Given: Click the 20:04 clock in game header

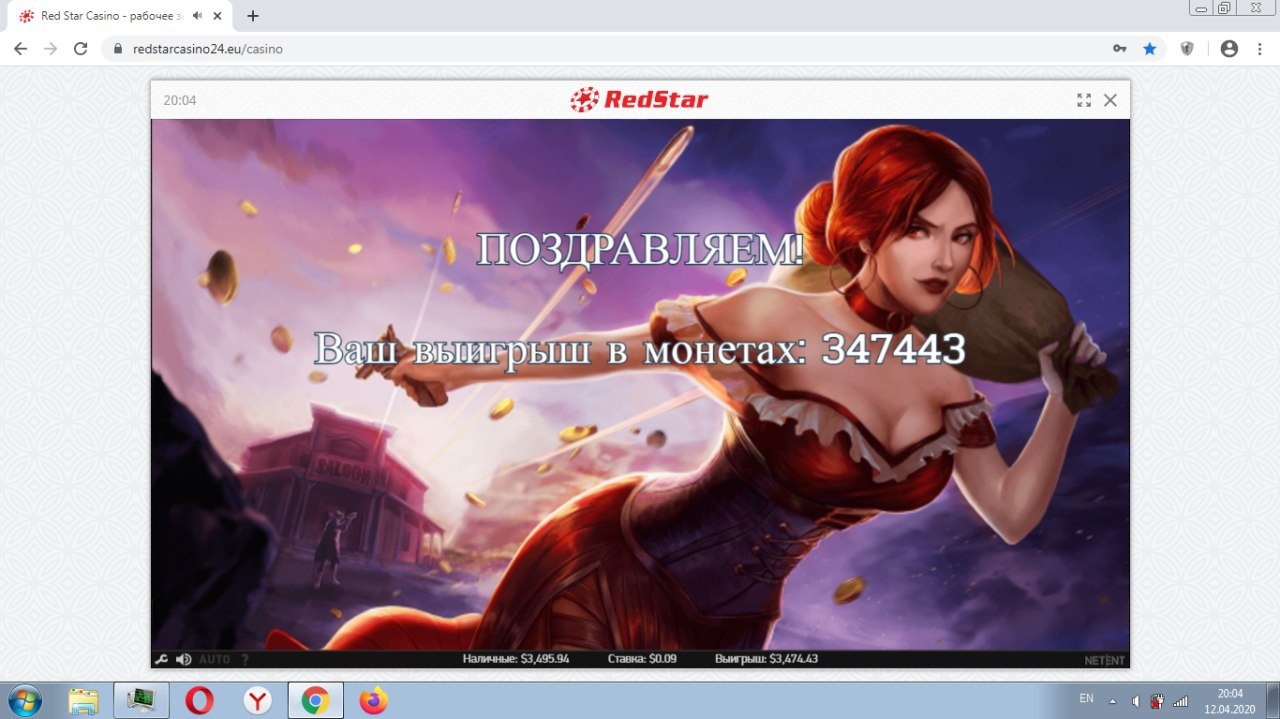Looking at the screenshot, I should click(180, 100).
